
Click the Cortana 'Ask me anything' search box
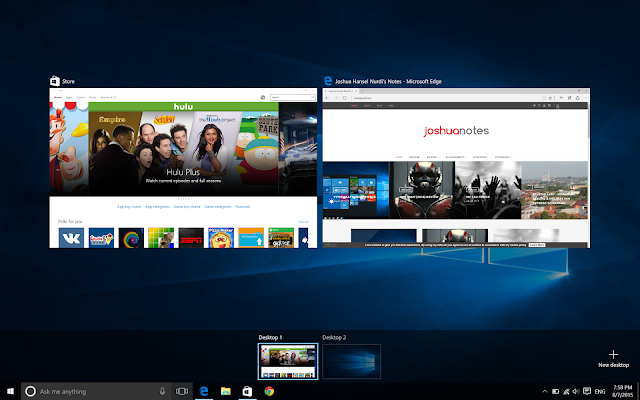click(x=97, y=391)
